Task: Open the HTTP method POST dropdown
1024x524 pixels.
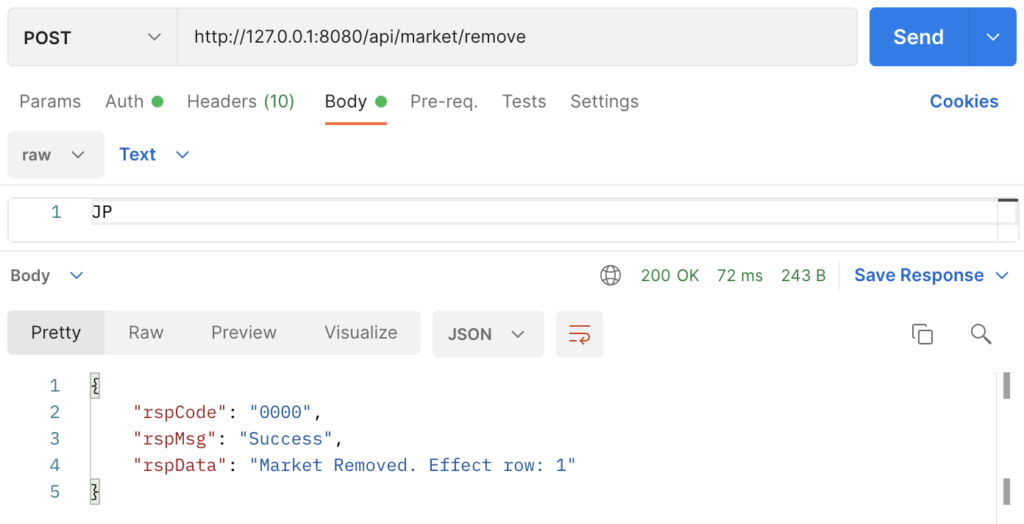Action: point(92,37)
